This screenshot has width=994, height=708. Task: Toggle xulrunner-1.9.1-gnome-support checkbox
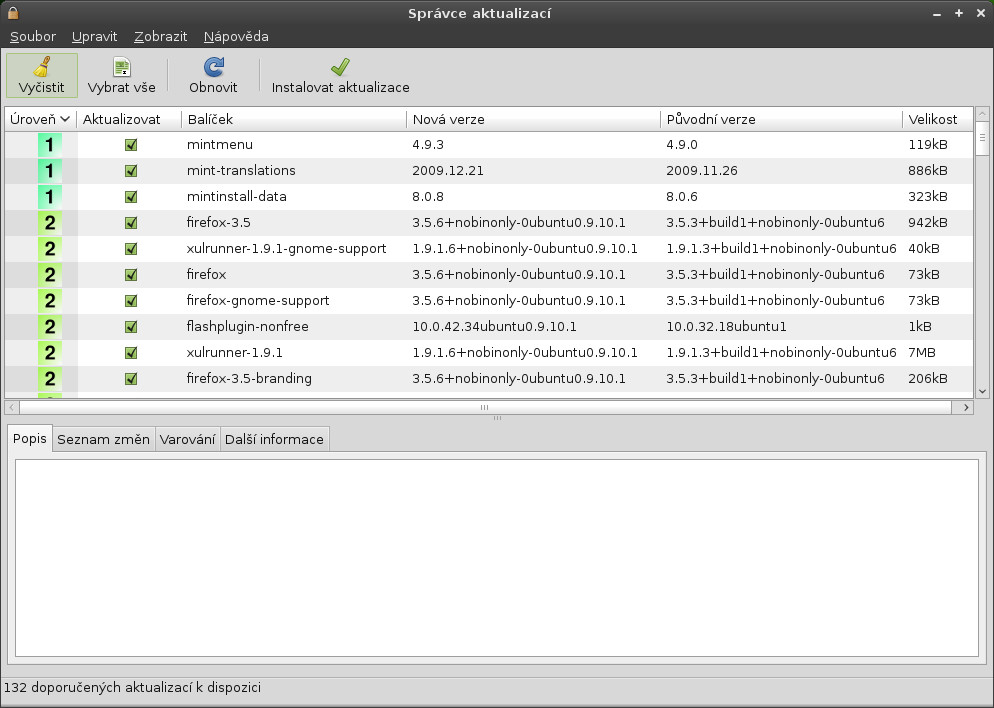click(x=131, y=249)
